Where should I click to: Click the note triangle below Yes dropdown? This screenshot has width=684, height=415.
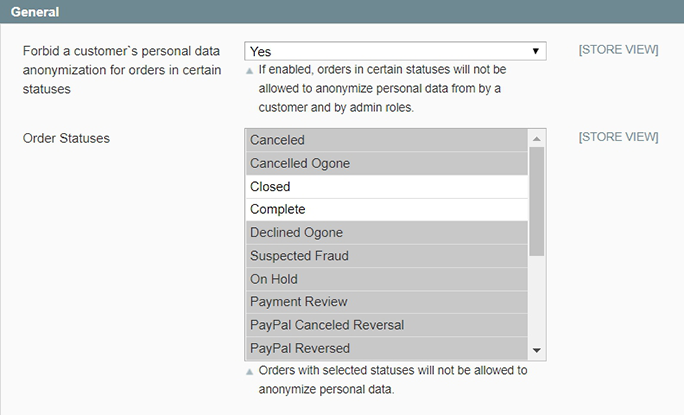coord(250,71)
